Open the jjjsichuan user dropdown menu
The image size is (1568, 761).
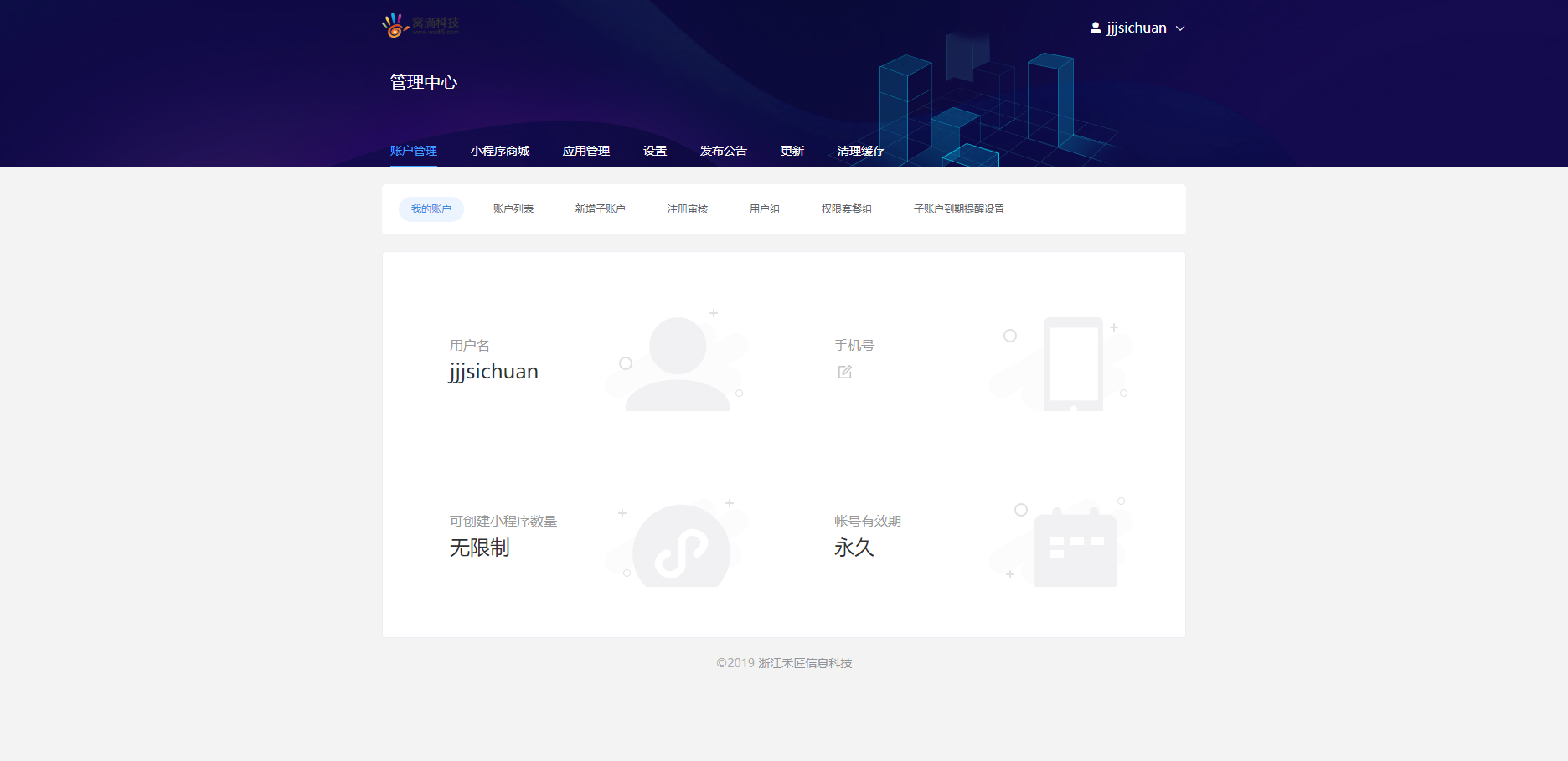(x=1137, y=28)
